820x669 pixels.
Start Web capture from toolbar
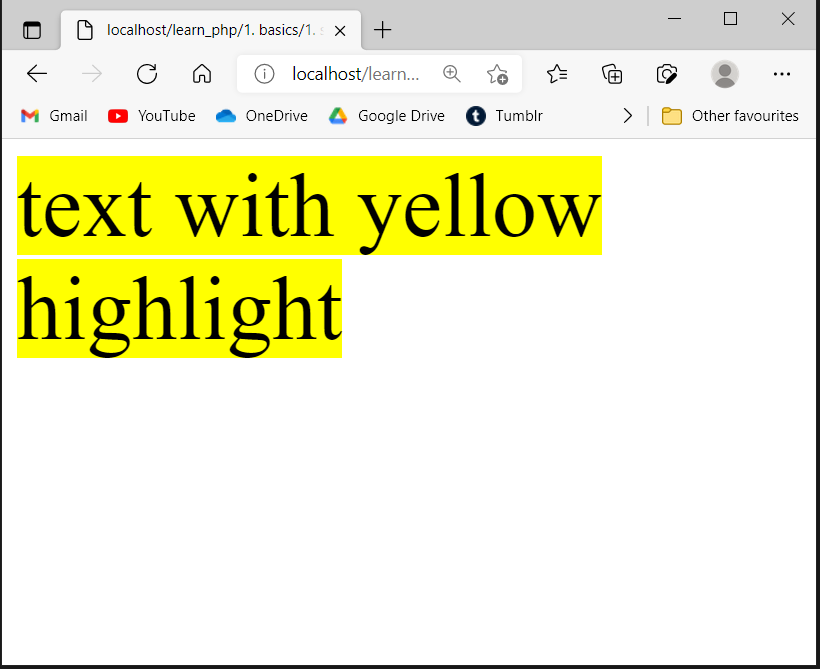667,74
